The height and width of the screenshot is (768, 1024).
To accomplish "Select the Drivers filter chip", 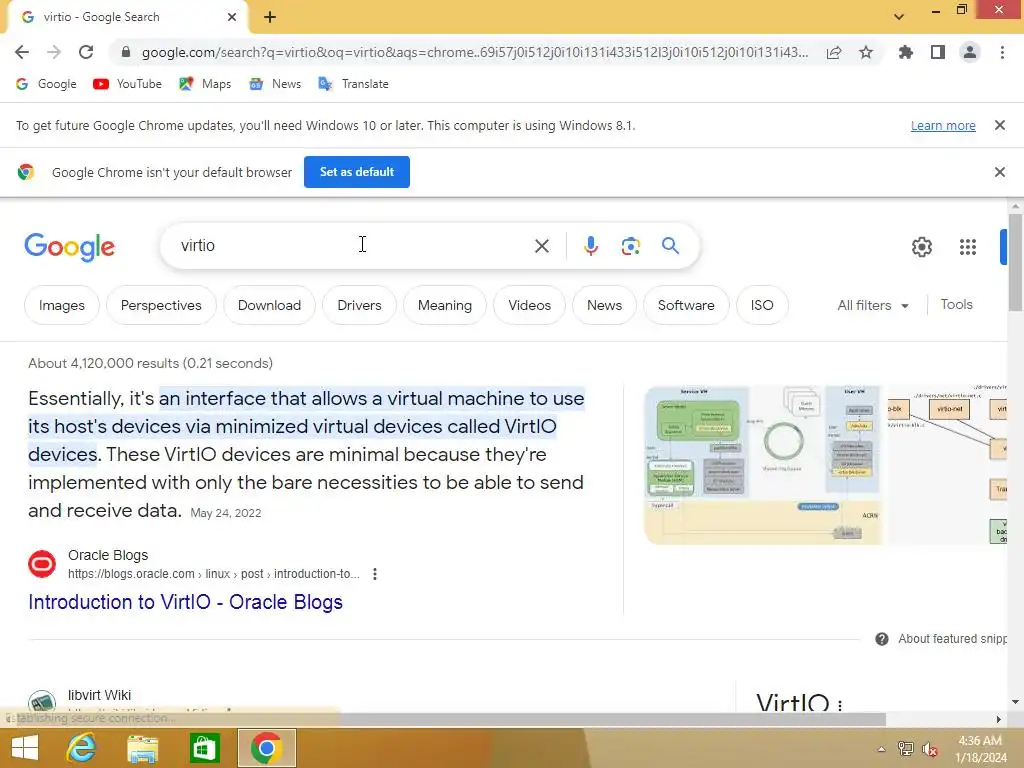I will 359,305.
